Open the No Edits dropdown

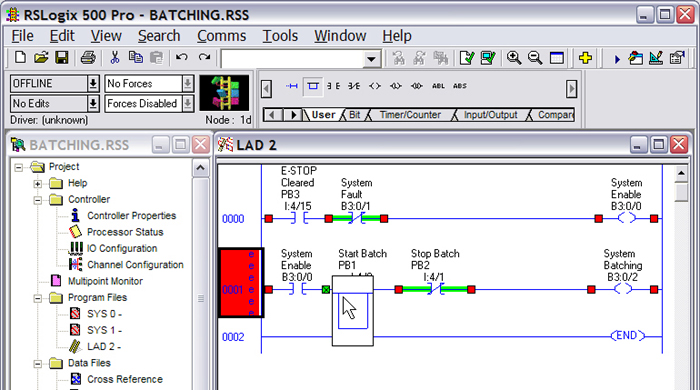[x=93, y=104]
